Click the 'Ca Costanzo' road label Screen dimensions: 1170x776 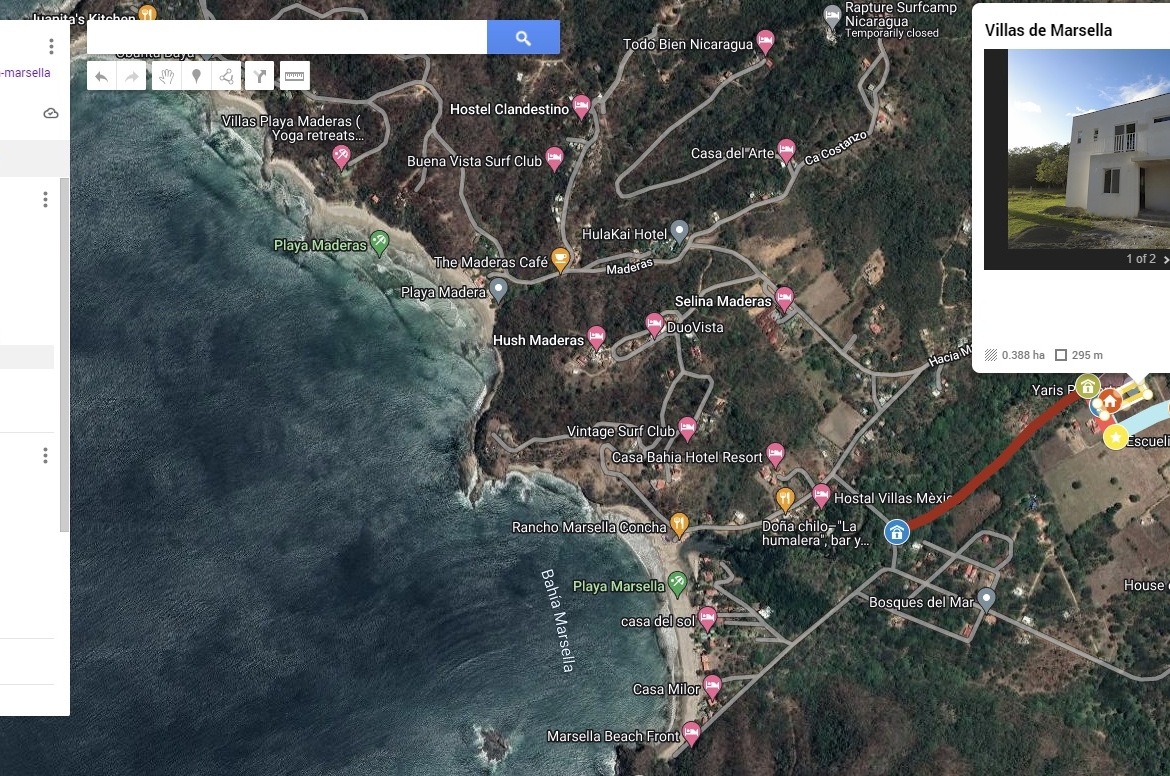(x=836, y=148)
